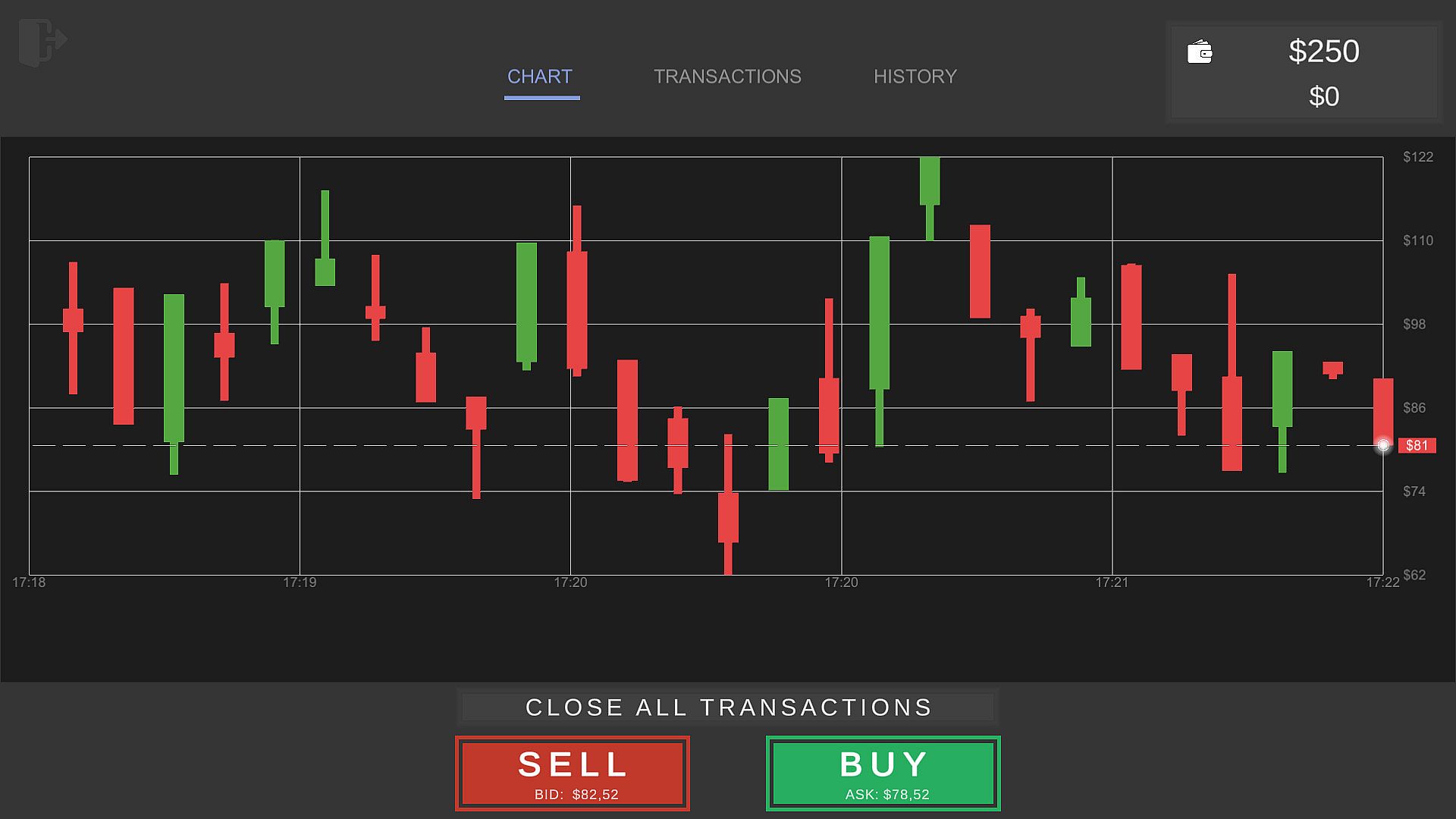Go to the HISTORY tab
Image resolution: width=1456 pixels, height=819 pixels.
(x=915, y=77)
